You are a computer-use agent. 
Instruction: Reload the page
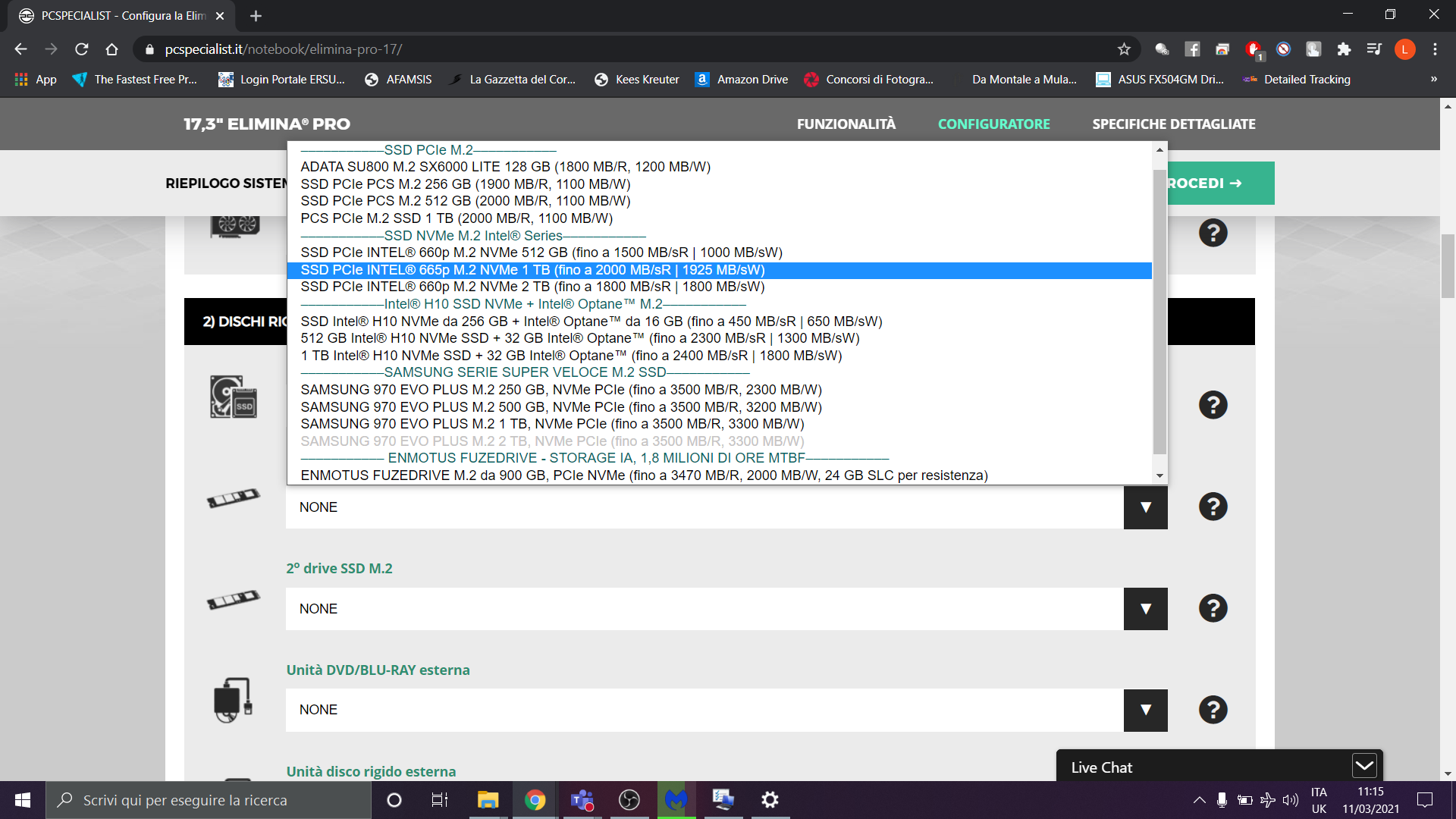pyautogui.click(x=82, y=49)
